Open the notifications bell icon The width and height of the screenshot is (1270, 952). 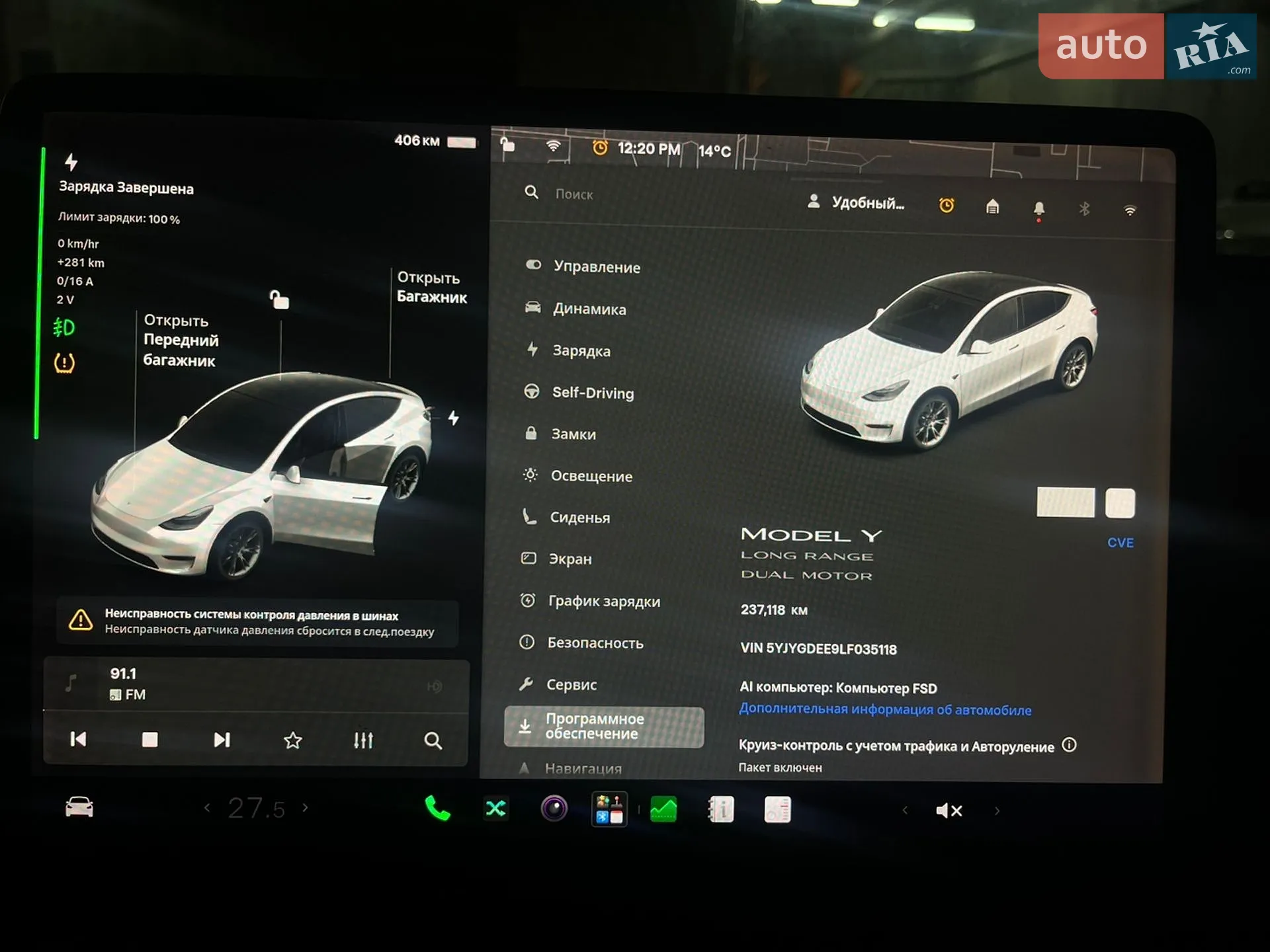(x=1038, y=210)
